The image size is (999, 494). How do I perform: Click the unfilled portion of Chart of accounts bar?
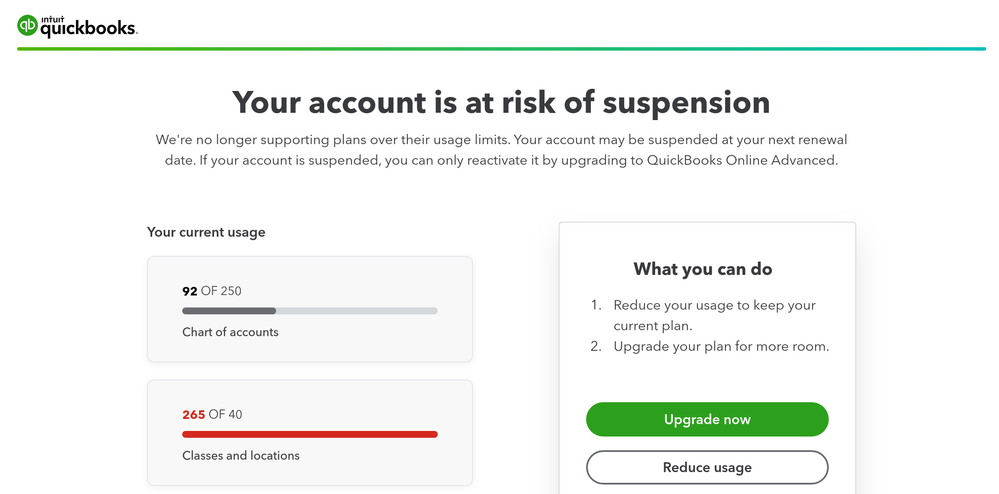(x=356, y=311)
